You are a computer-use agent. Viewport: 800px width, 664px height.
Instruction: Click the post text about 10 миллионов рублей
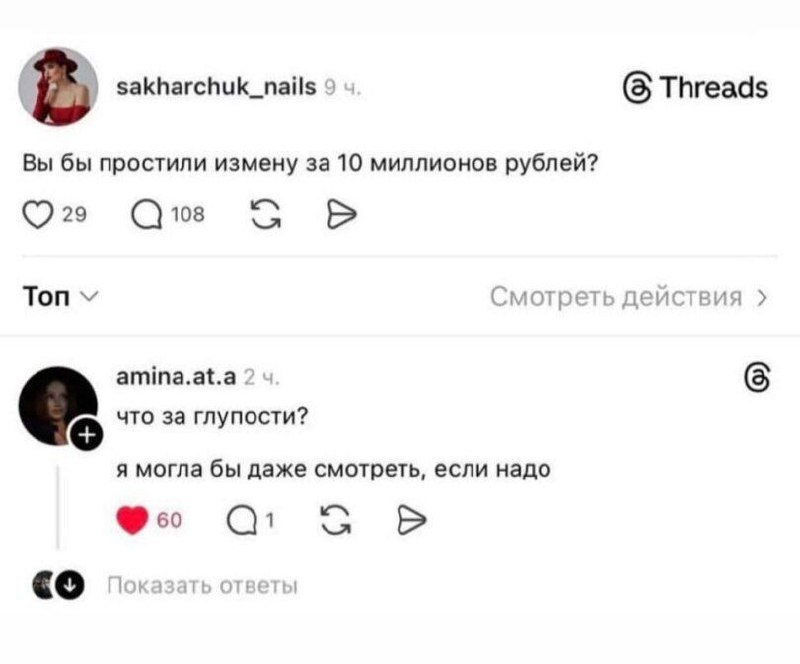[x=310, y=162]
